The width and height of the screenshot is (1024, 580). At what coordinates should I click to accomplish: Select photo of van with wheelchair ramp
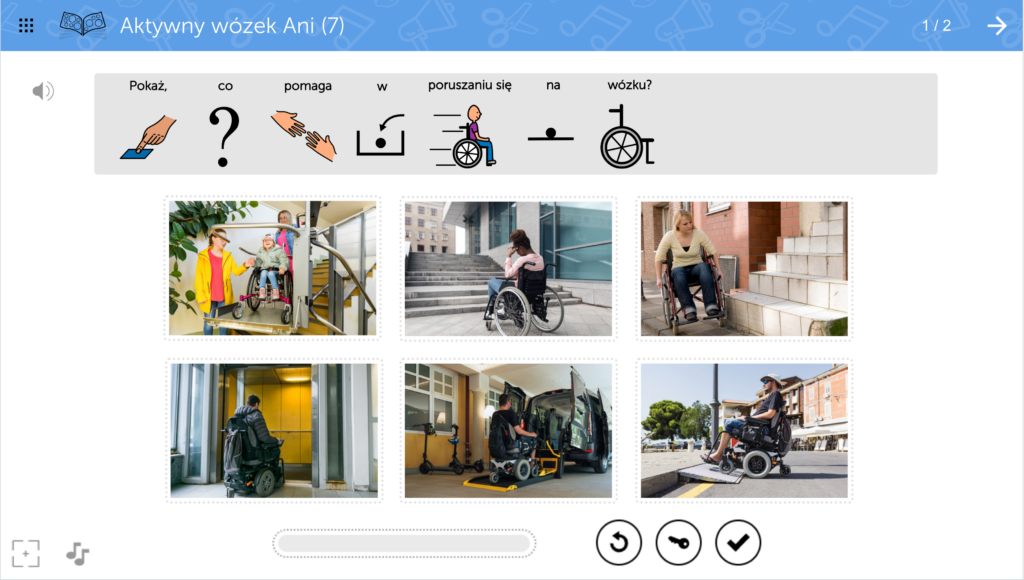pyautogui.click(x=508, y=430)
